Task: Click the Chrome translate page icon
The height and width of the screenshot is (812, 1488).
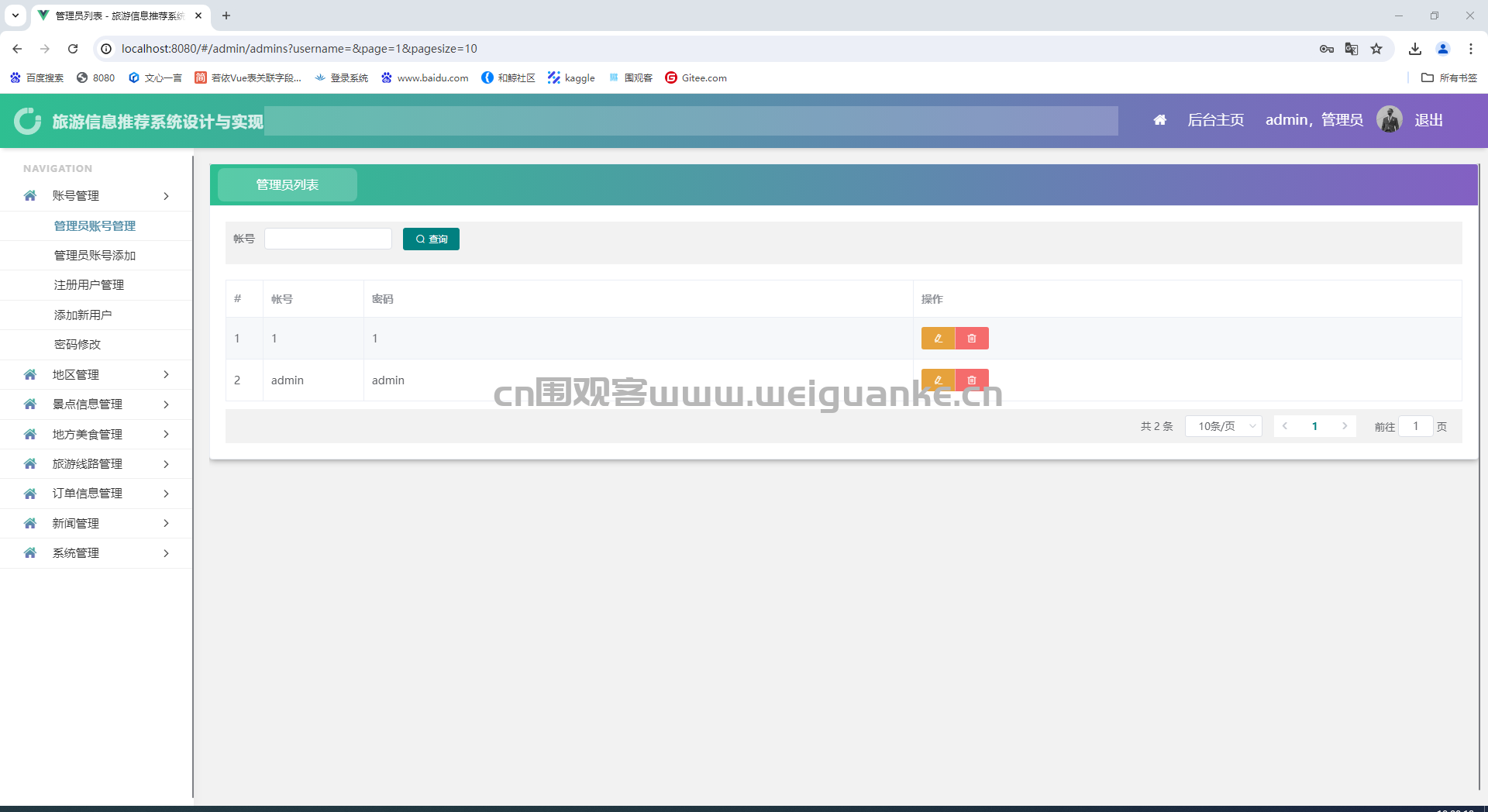Action: 1352,49
